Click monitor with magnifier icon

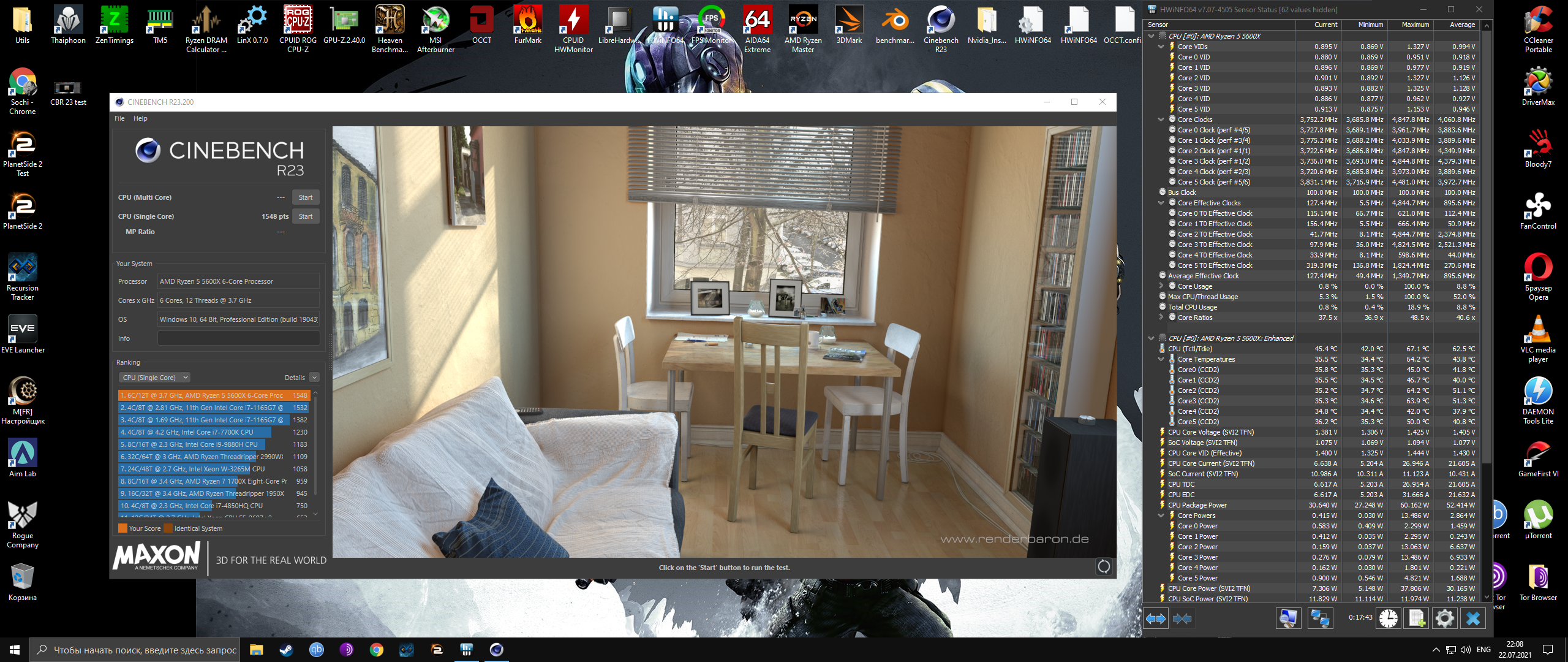point(1288,618)
